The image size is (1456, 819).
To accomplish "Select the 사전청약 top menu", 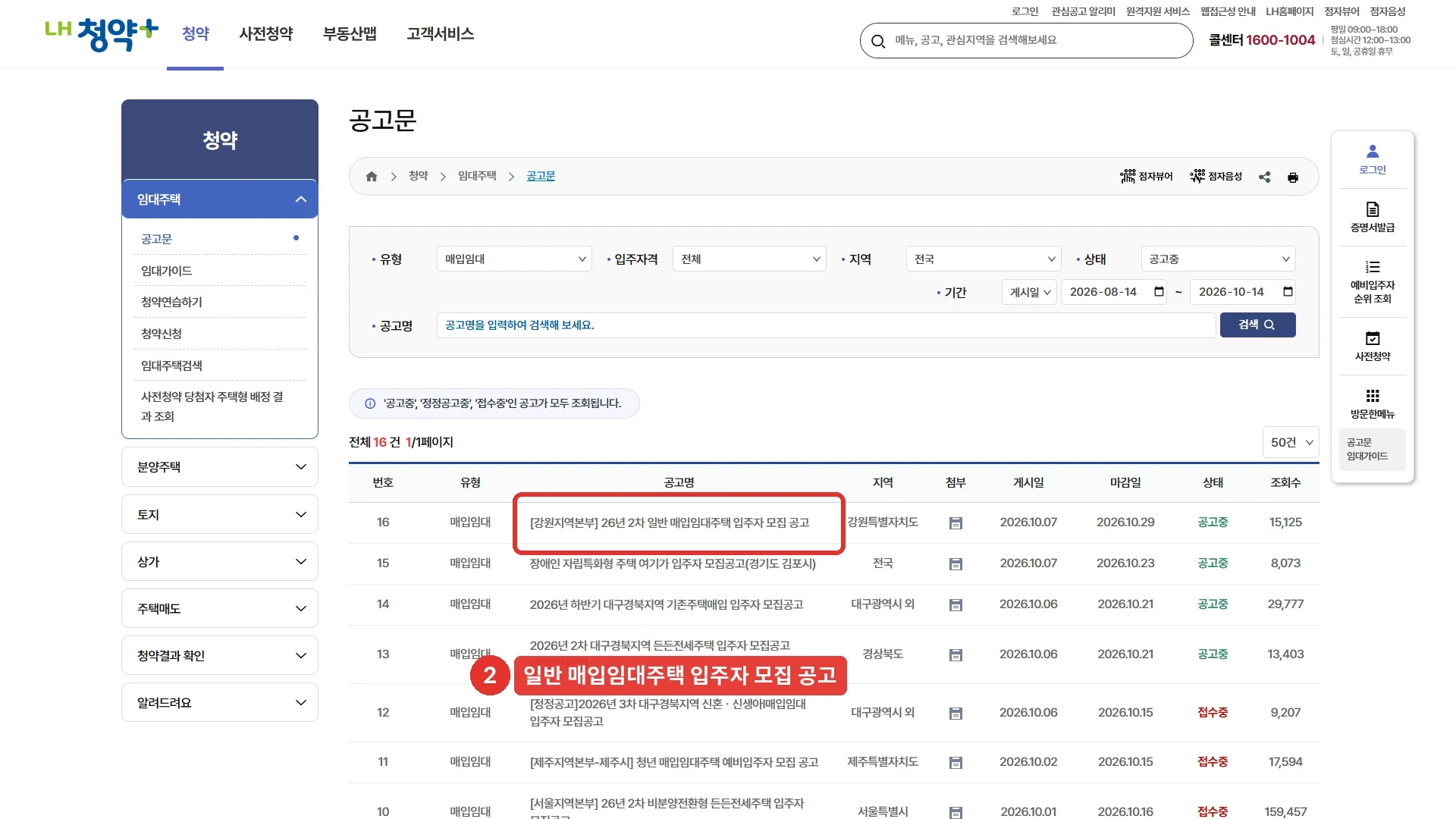I will [x=266, y=34].
